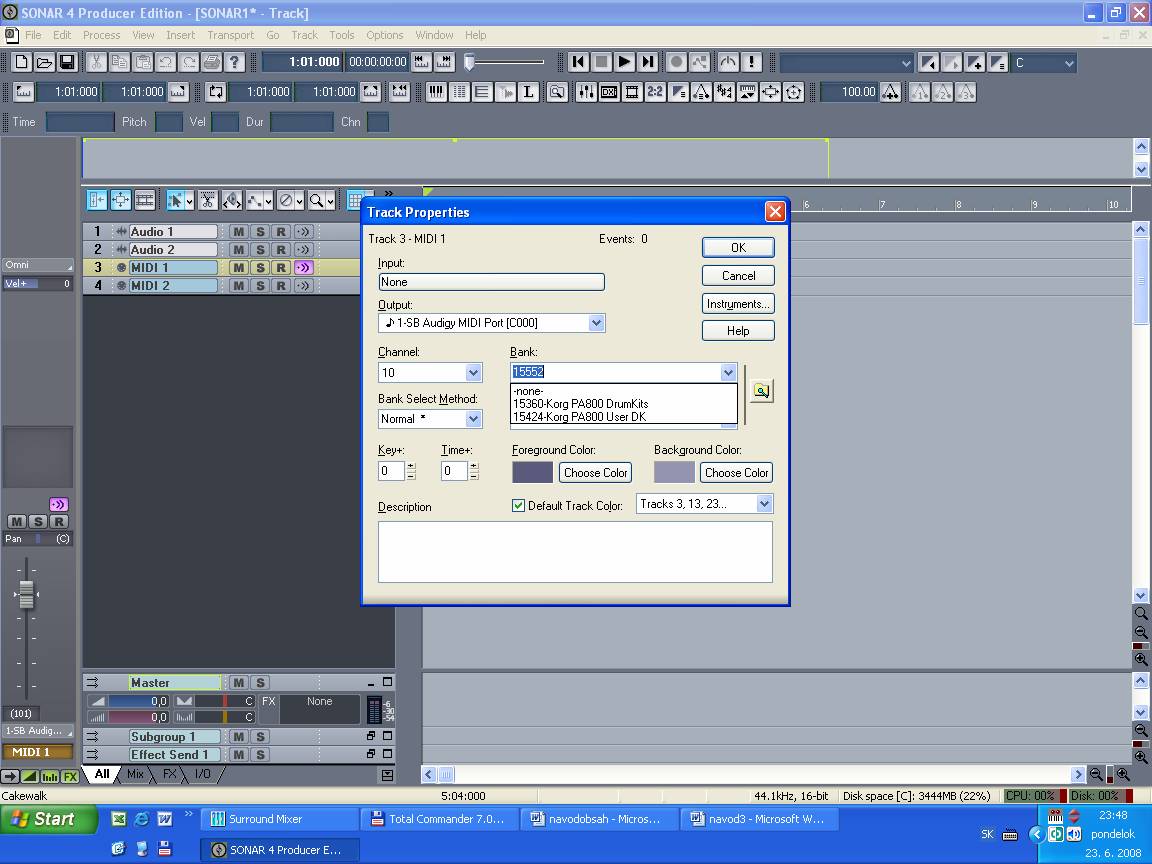Rewind to start in transport toolbar

click(x=578, y=62)
